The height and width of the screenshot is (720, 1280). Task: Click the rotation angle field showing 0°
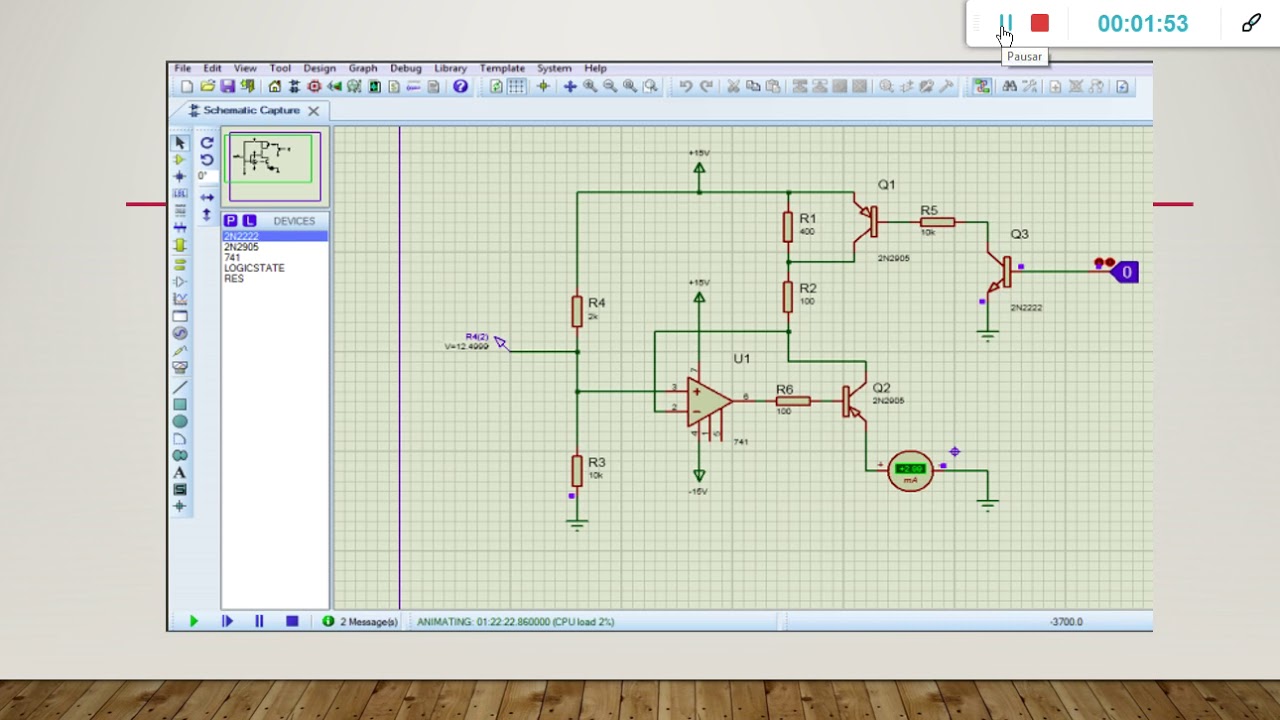click(206, 176)
